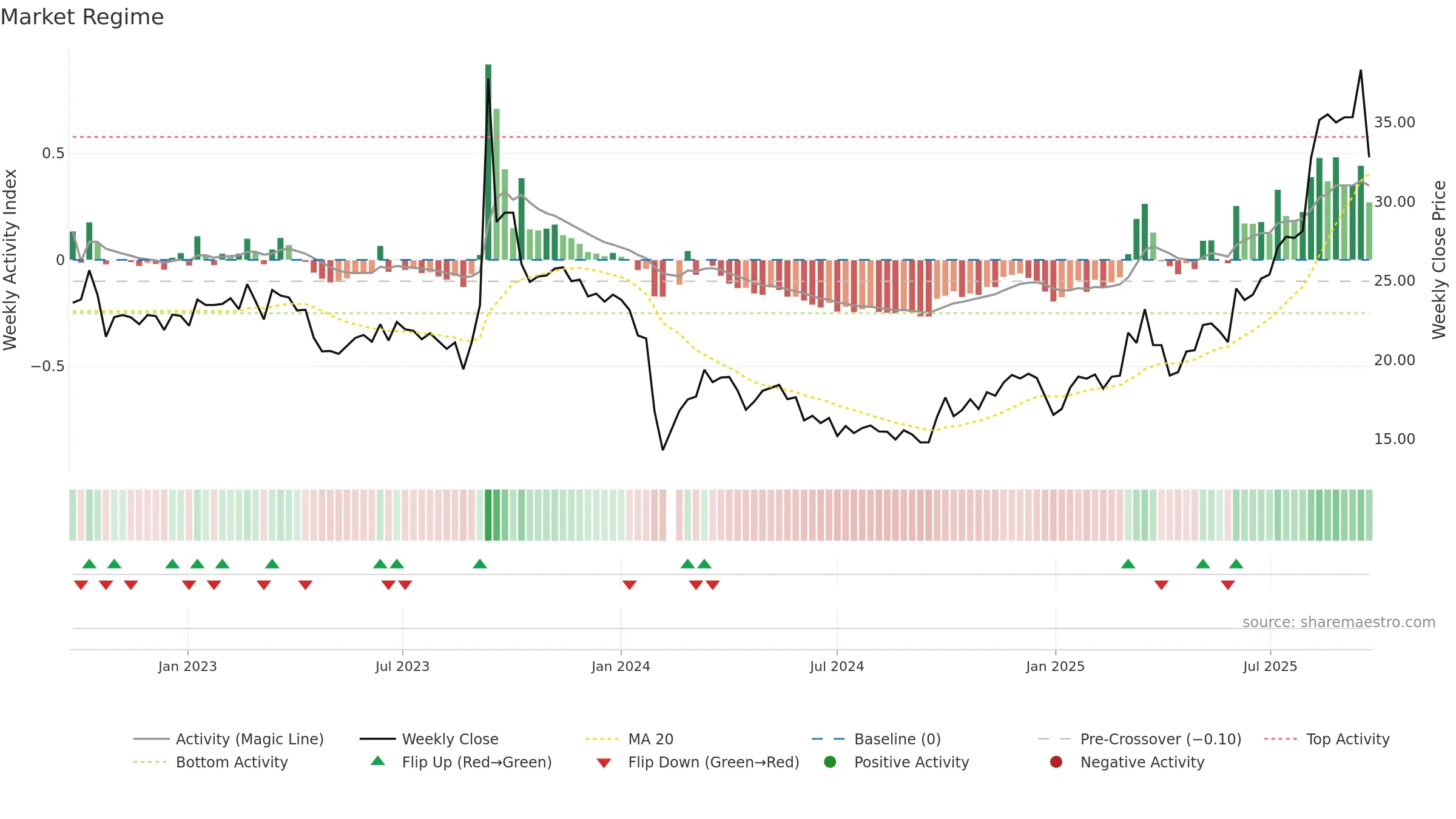Click the darkest green cell in the regime heat strip

point(488,514)
